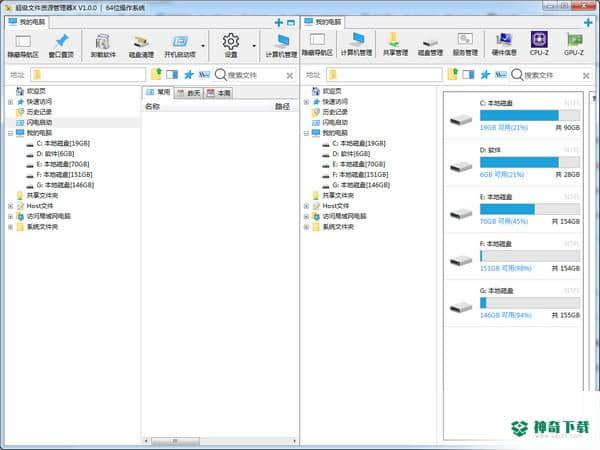This screenshot has height=450, width=600.
Task: Switch to the 常用 tab
Action: (x=158, y=92)
